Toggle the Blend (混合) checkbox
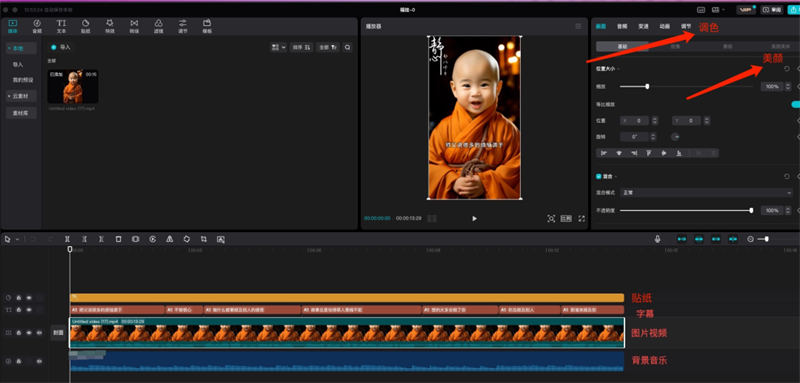 pyautogui.click(x=599, y=176)
